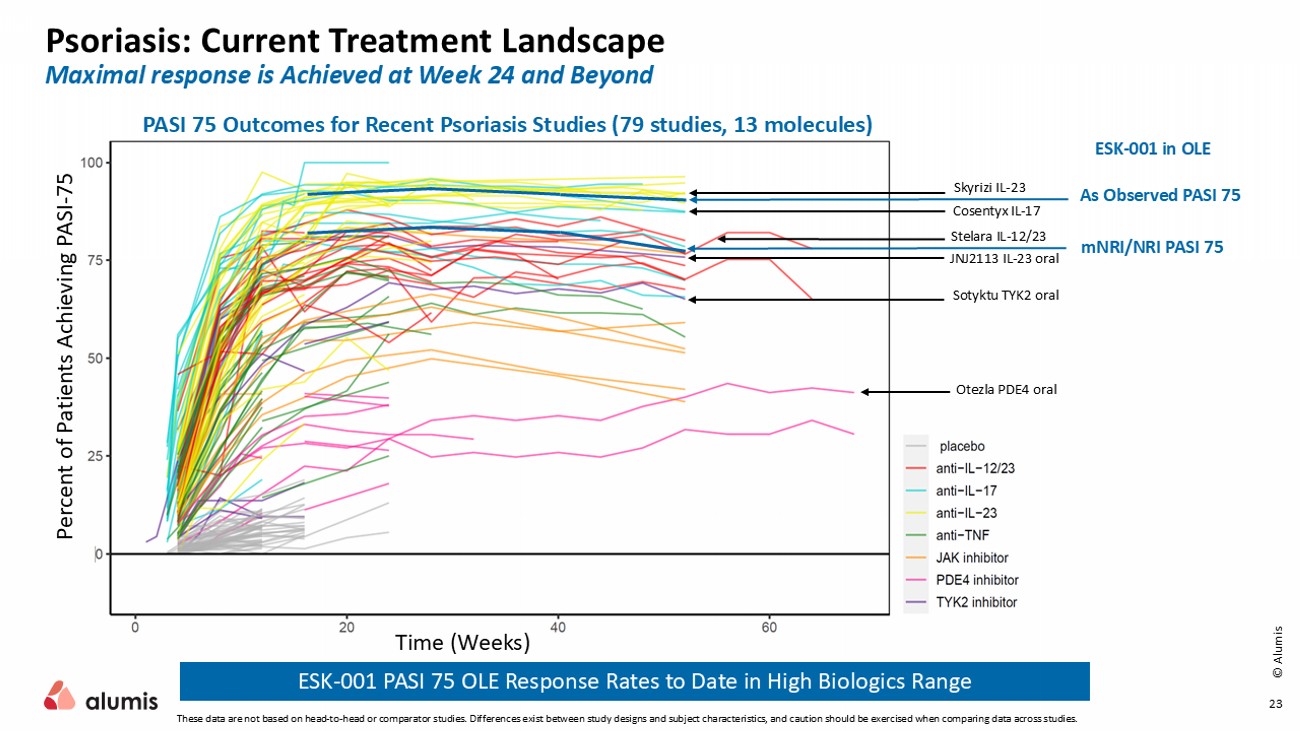Image resolution: width=1300 pixels, height=731 pixels.
Task: Click the arrow pointing from Sotyktu TYK2 oral
Action: coord(818,299)
